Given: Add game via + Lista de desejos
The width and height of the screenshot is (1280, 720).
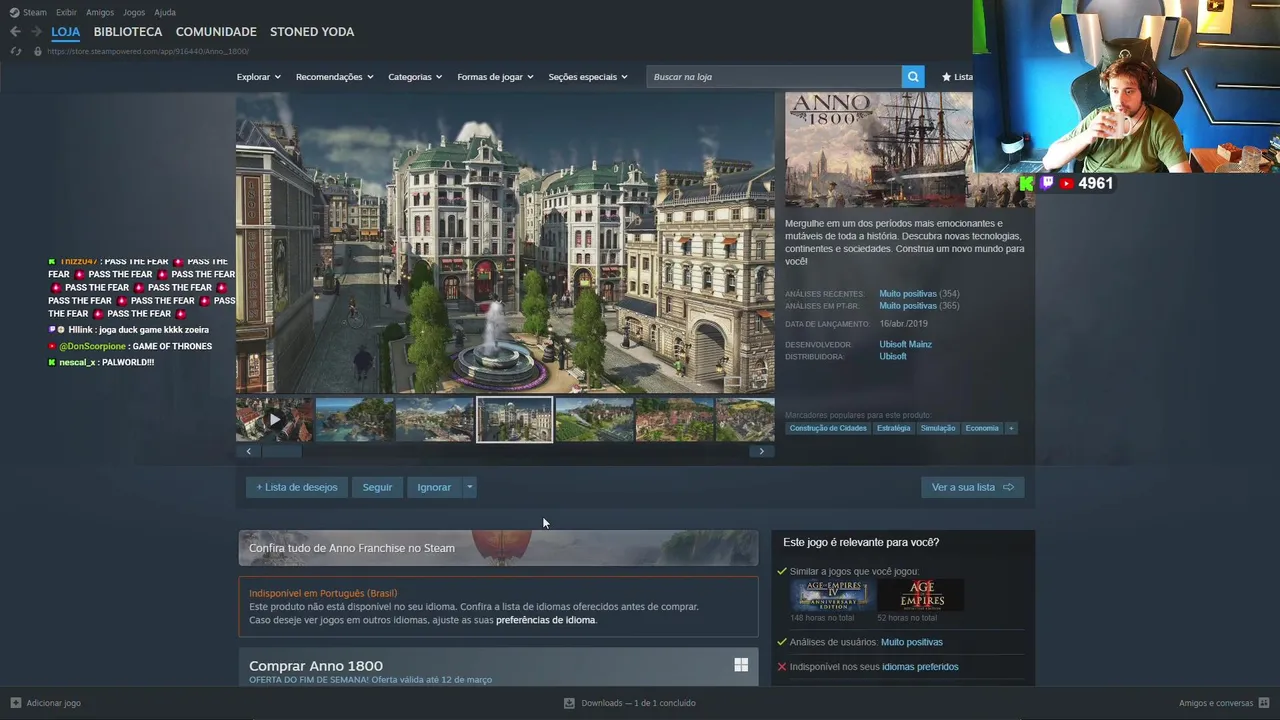Looking at the screenshot, I should [297, 487].
